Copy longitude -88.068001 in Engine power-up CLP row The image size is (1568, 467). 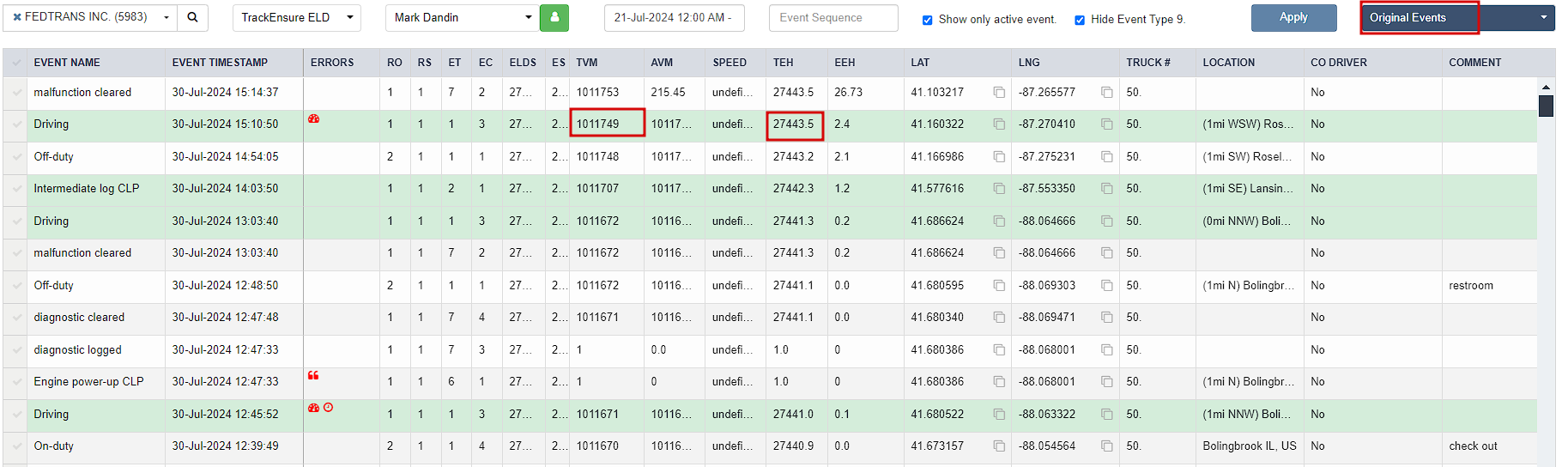pos(1107,382)
